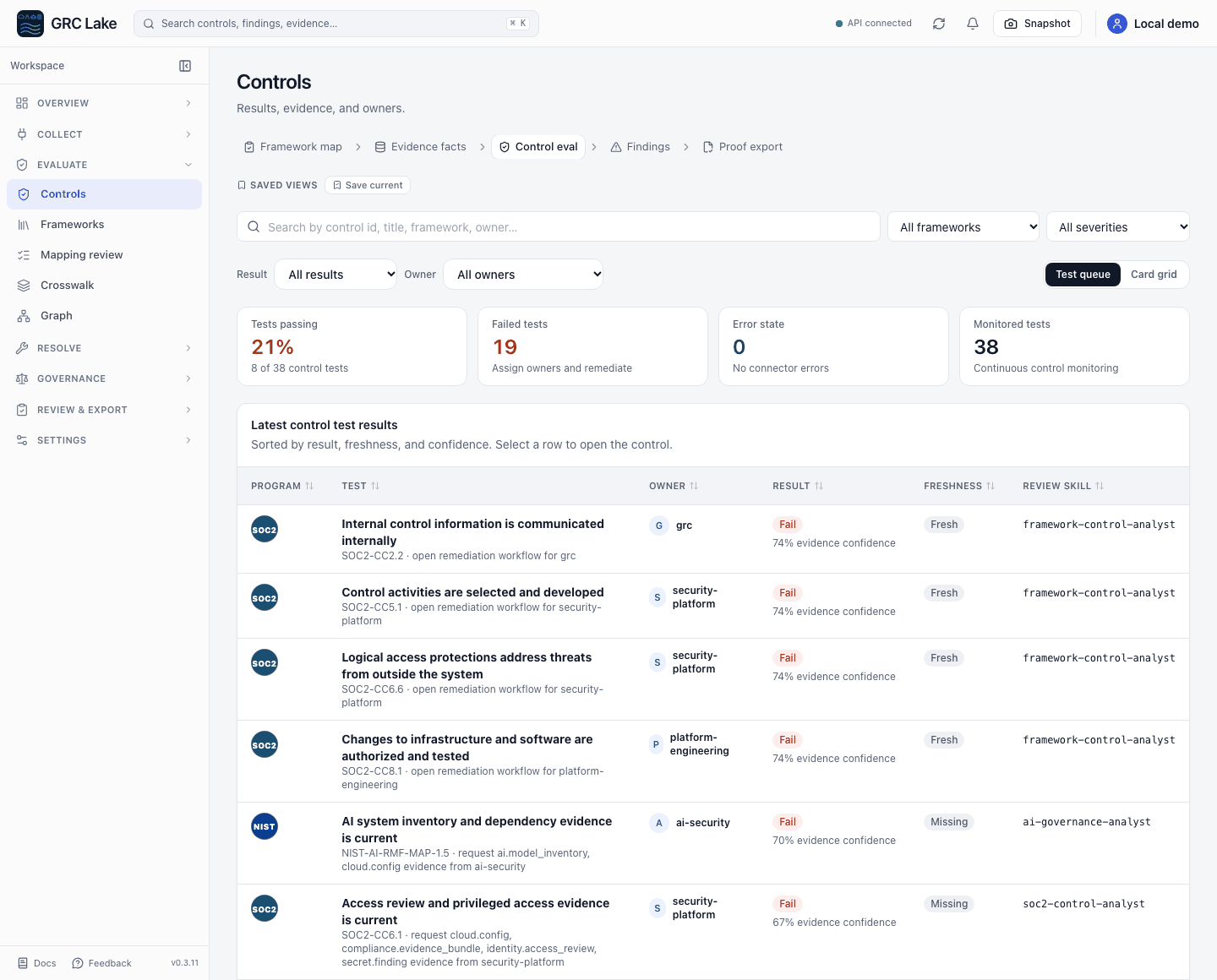This screenshot has height=980, width=1217.
Task: Sort the table by Owner column
Action: tap(674, 486)
